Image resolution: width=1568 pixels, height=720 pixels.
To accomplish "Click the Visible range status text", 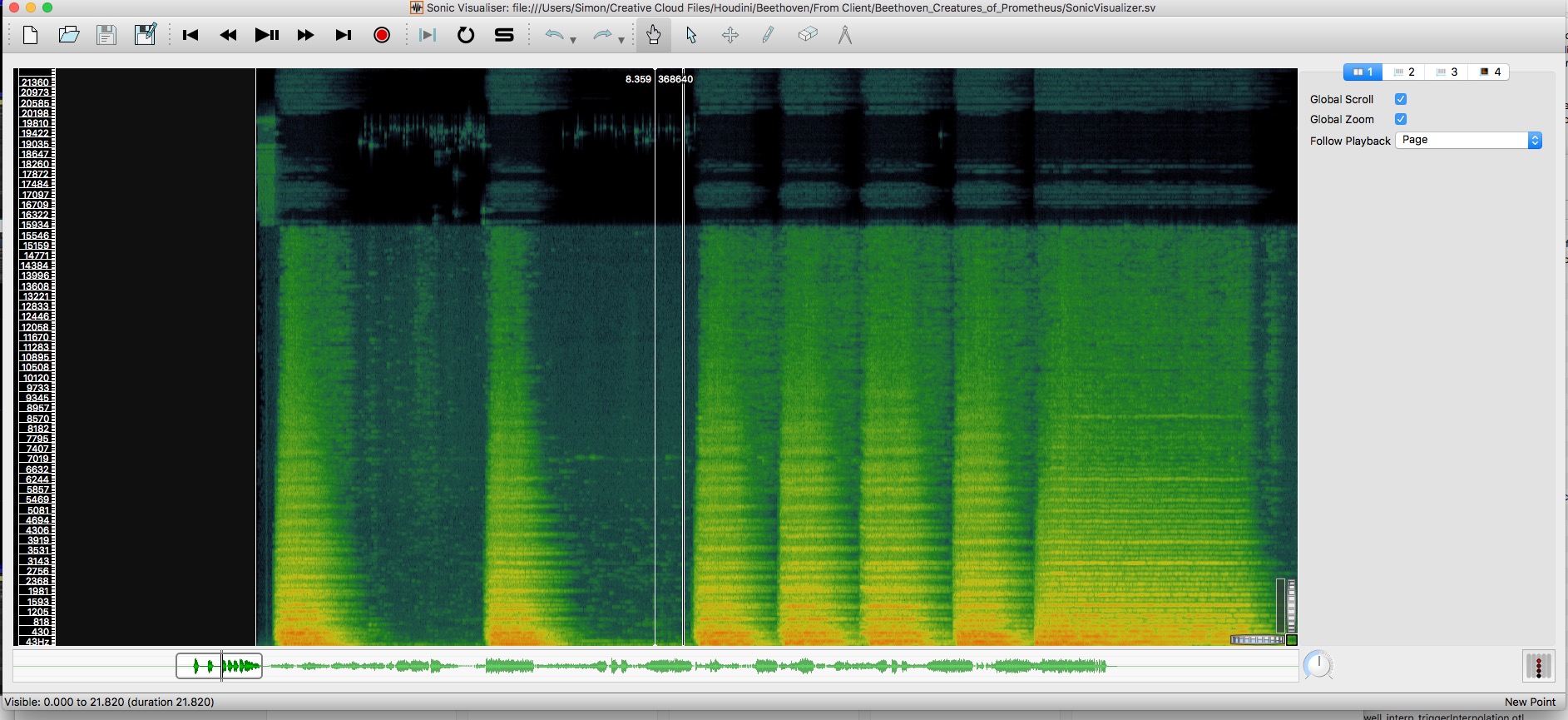I will point(109,702).
